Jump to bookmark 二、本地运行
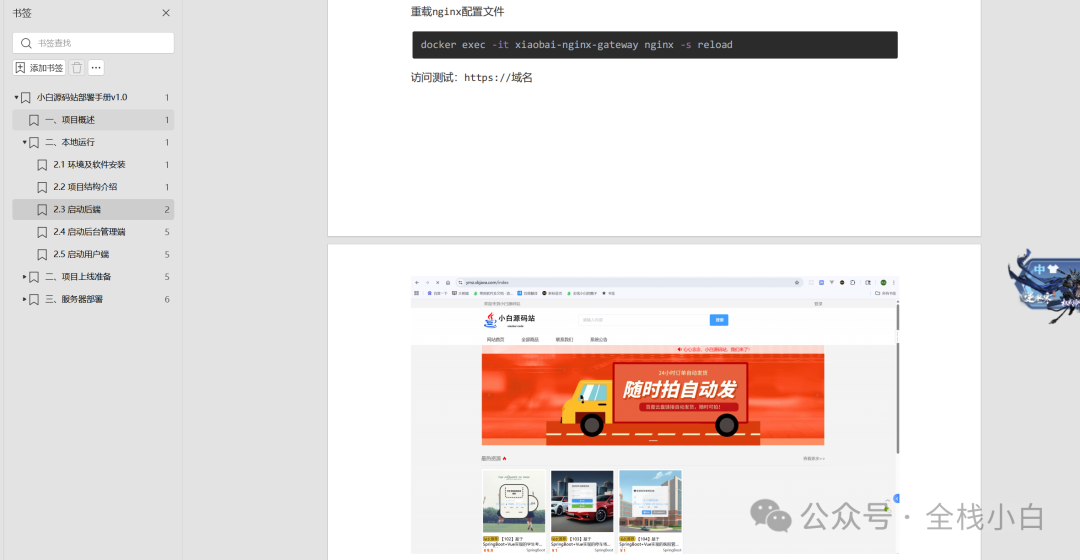Viewport: 1080px width, 560px height. 70,142
